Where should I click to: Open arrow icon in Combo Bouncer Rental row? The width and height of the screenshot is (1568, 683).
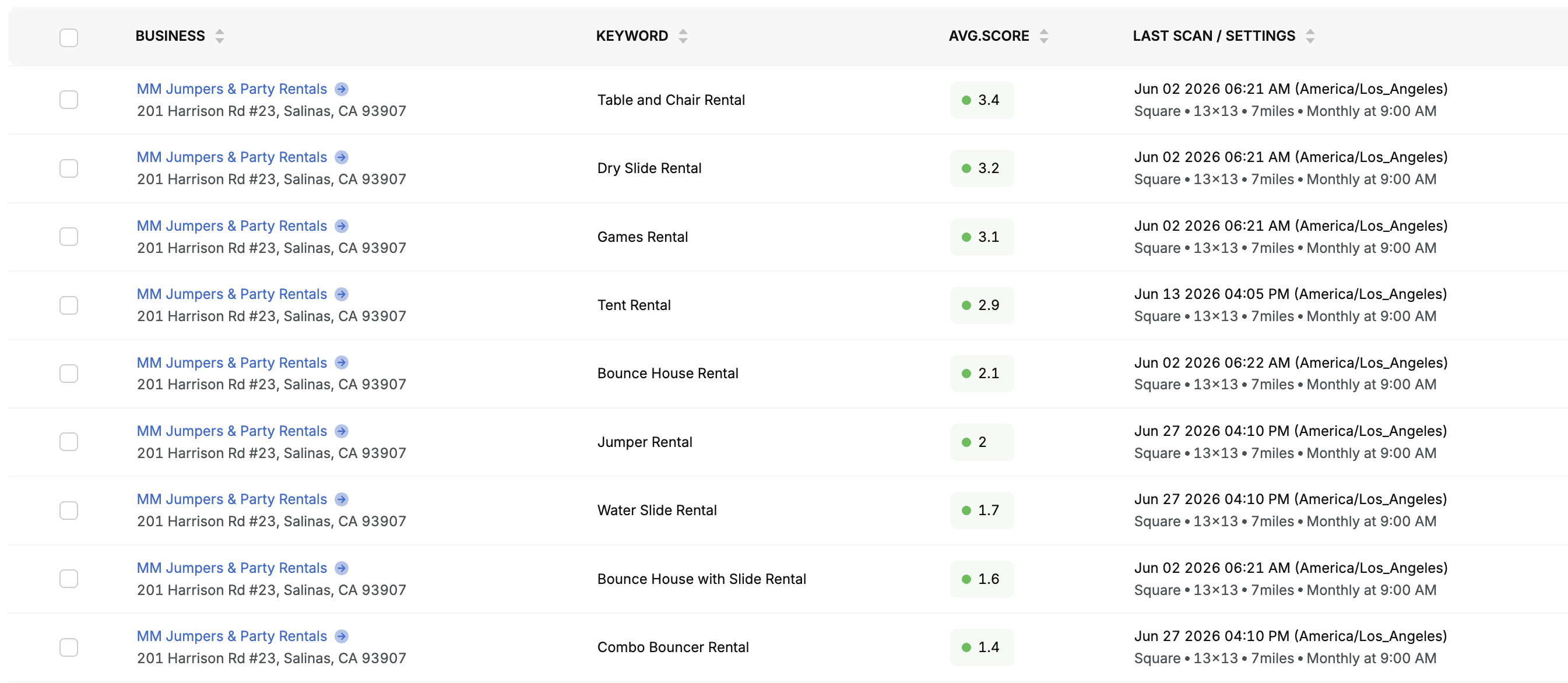pyautogui.click(x=342, y=636)
